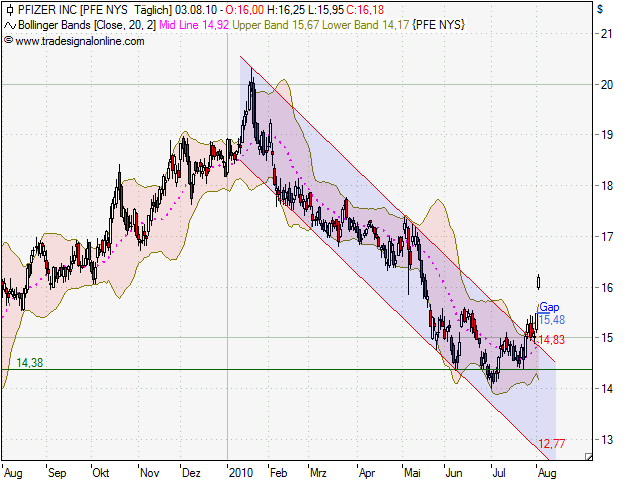Viewport: 640px width, 480px height.
Task: Click the Sep timeline label
Action: (57, 473)
